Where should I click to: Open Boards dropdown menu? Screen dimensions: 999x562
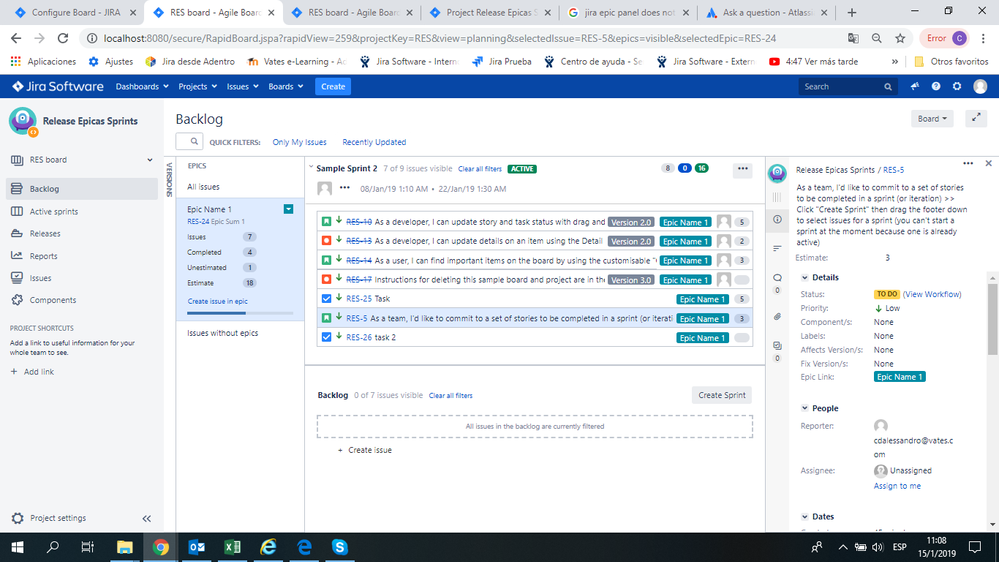[285, 87]
